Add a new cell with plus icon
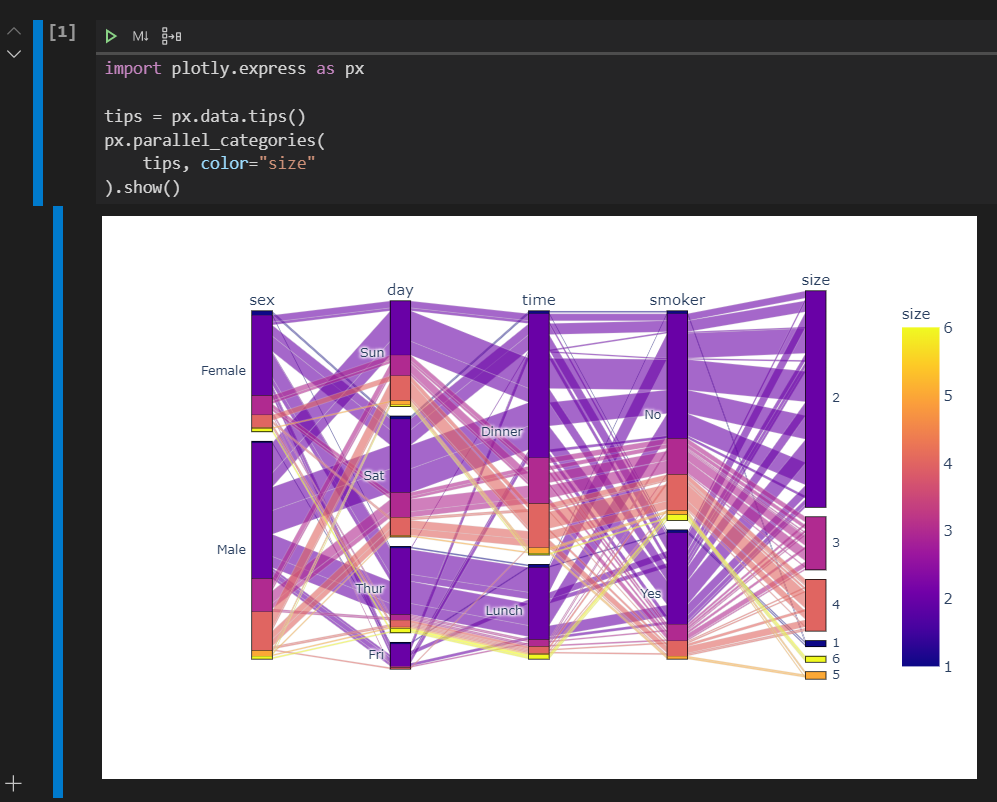997x802 pixels. 13,784
